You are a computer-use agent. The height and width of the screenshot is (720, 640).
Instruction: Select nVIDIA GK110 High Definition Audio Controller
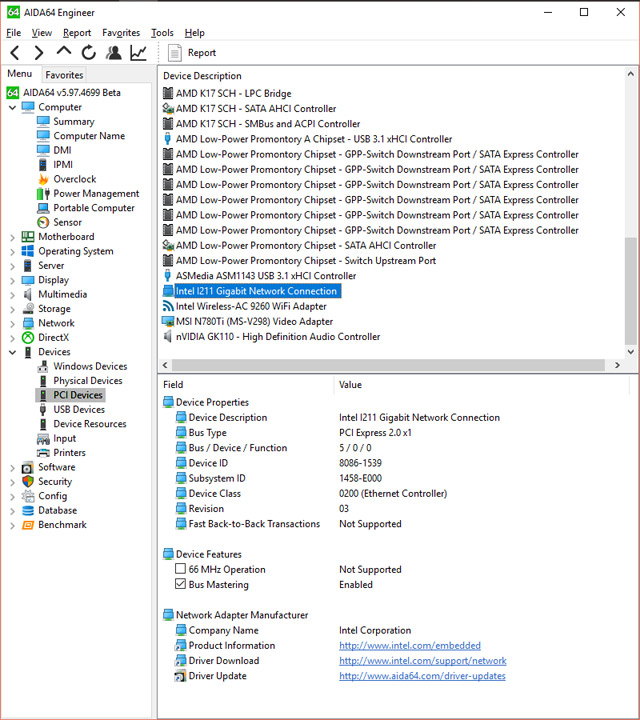click(x=278, y=337)
